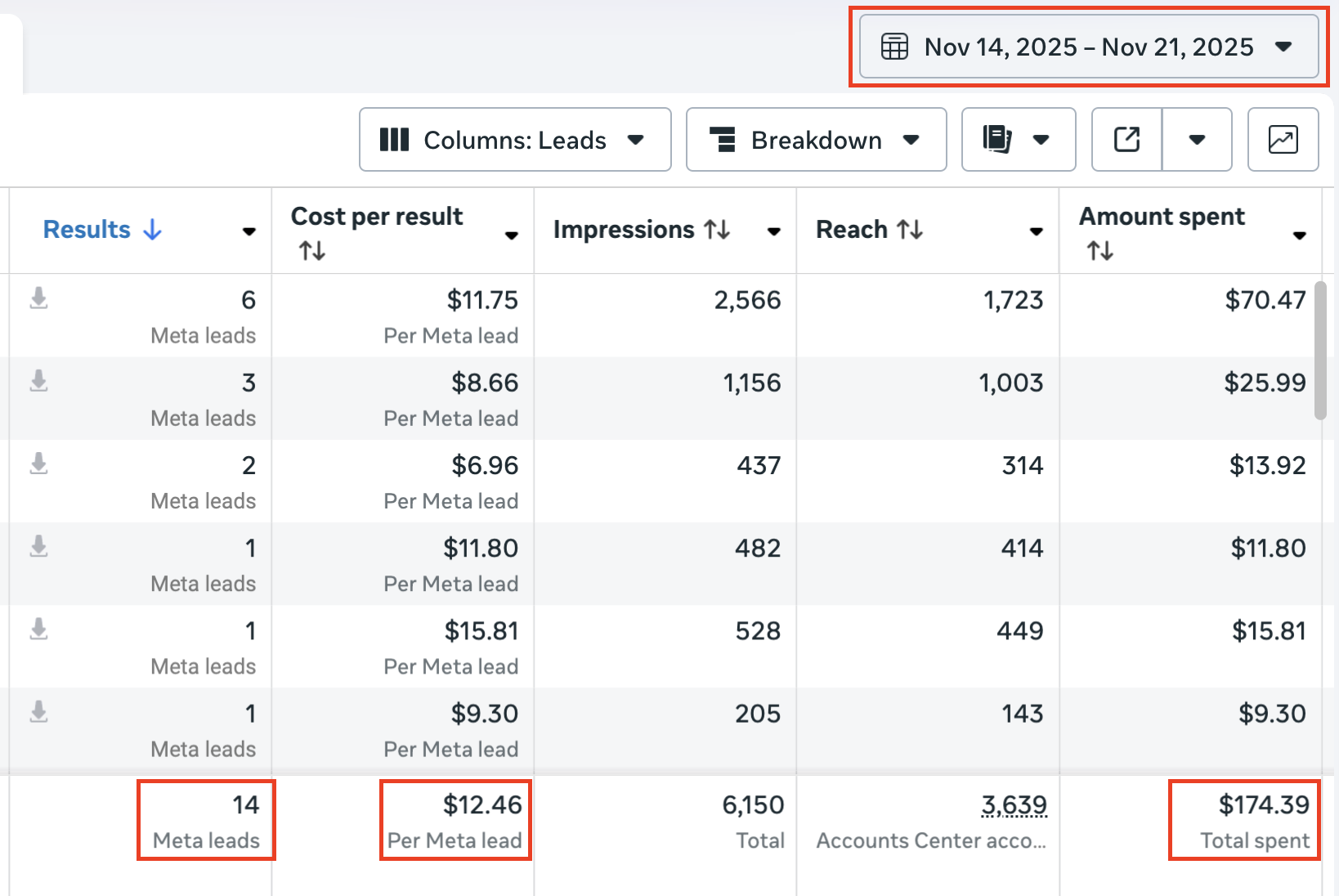1339x896 pixels.
Task: Open the date range picker
Action: pyautogui.click(x=1087, y=47)
